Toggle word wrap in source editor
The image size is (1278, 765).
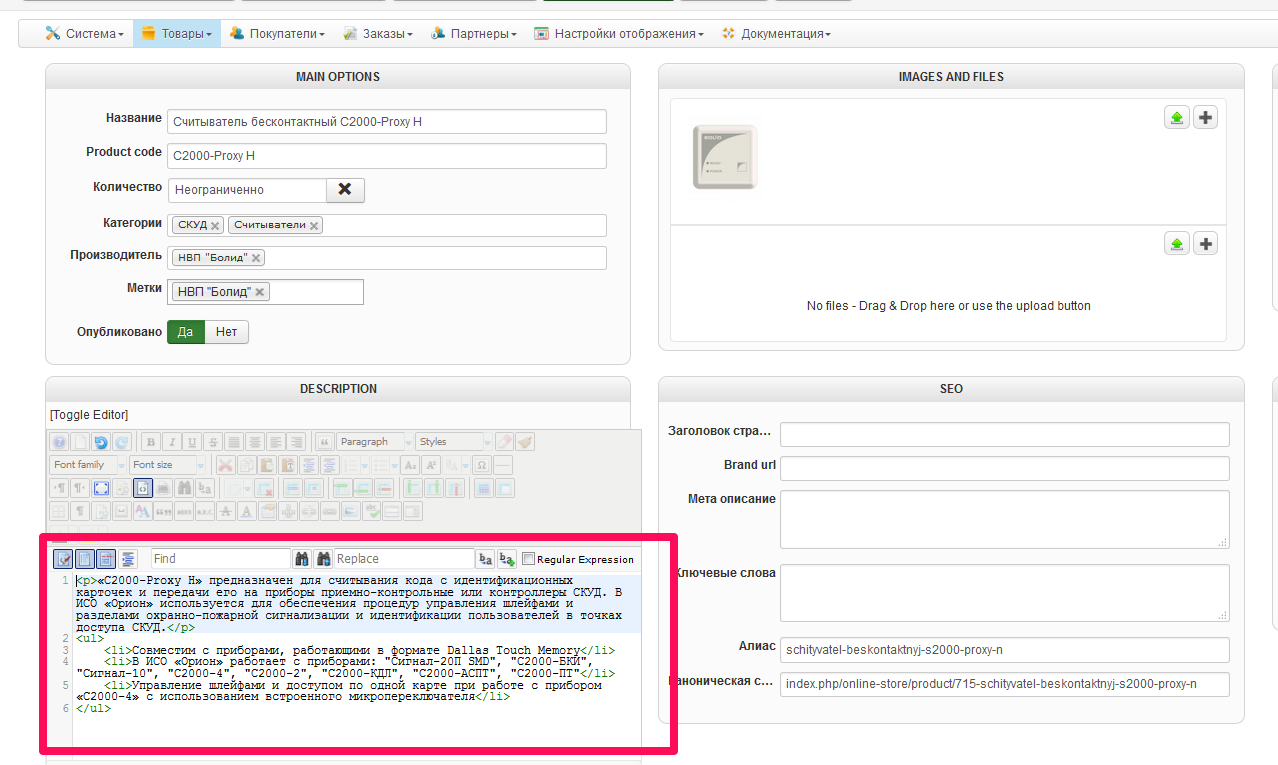[x=106, y=559]
